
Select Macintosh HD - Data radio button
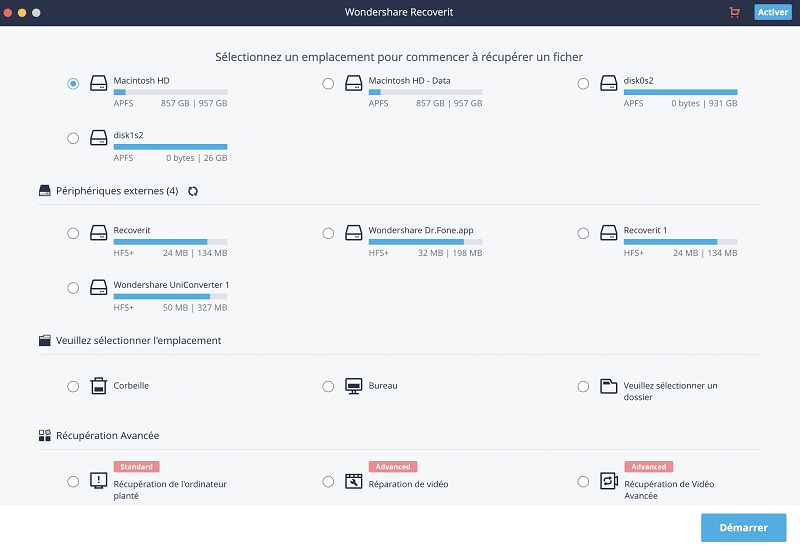click(328, 83)
